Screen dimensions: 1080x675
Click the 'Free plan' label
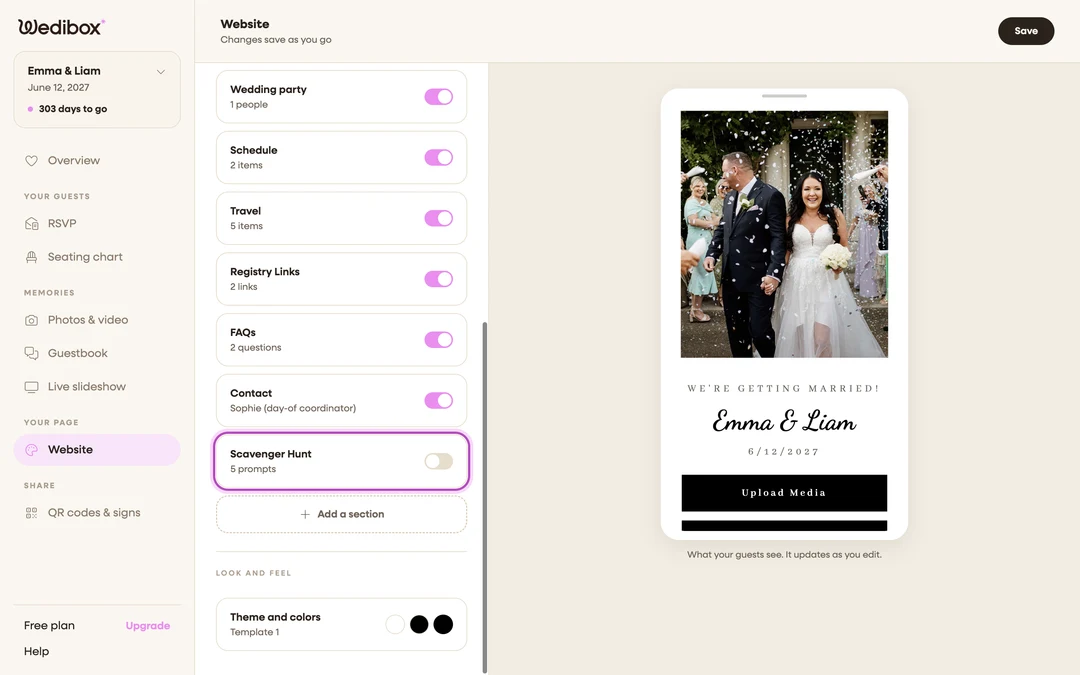point(49,625)
